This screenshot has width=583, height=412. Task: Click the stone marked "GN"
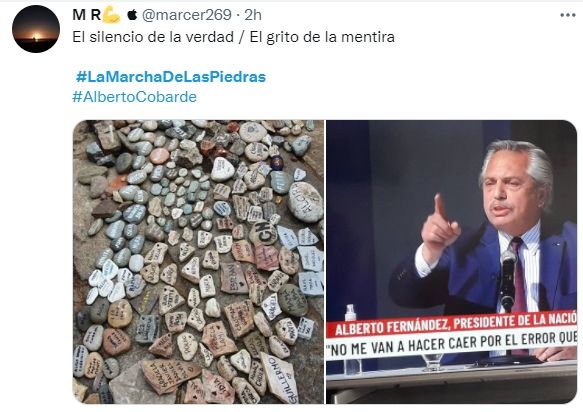click(263, 233)
